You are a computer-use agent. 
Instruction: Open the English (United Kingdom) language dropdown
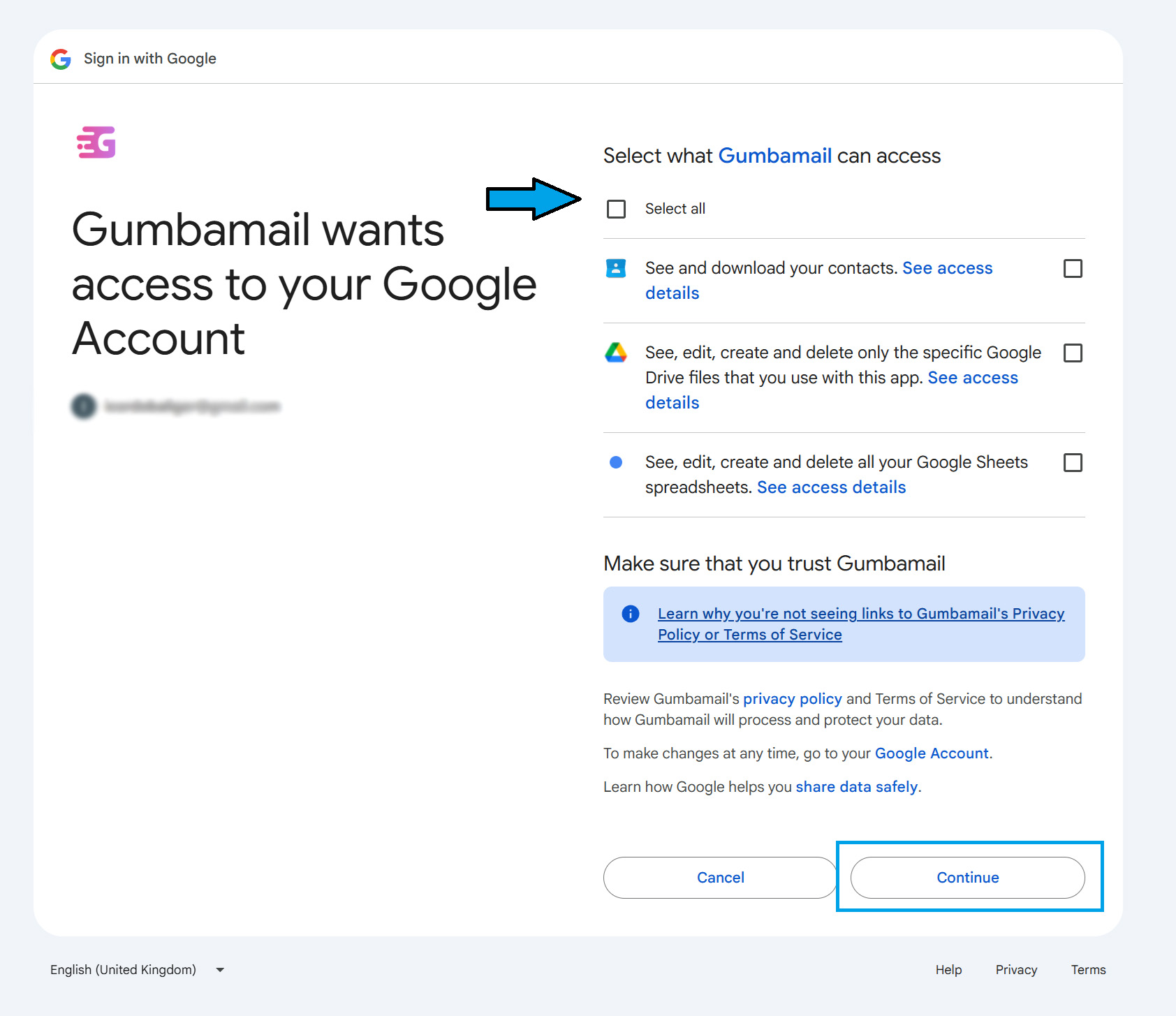click(x=138, y=970)
